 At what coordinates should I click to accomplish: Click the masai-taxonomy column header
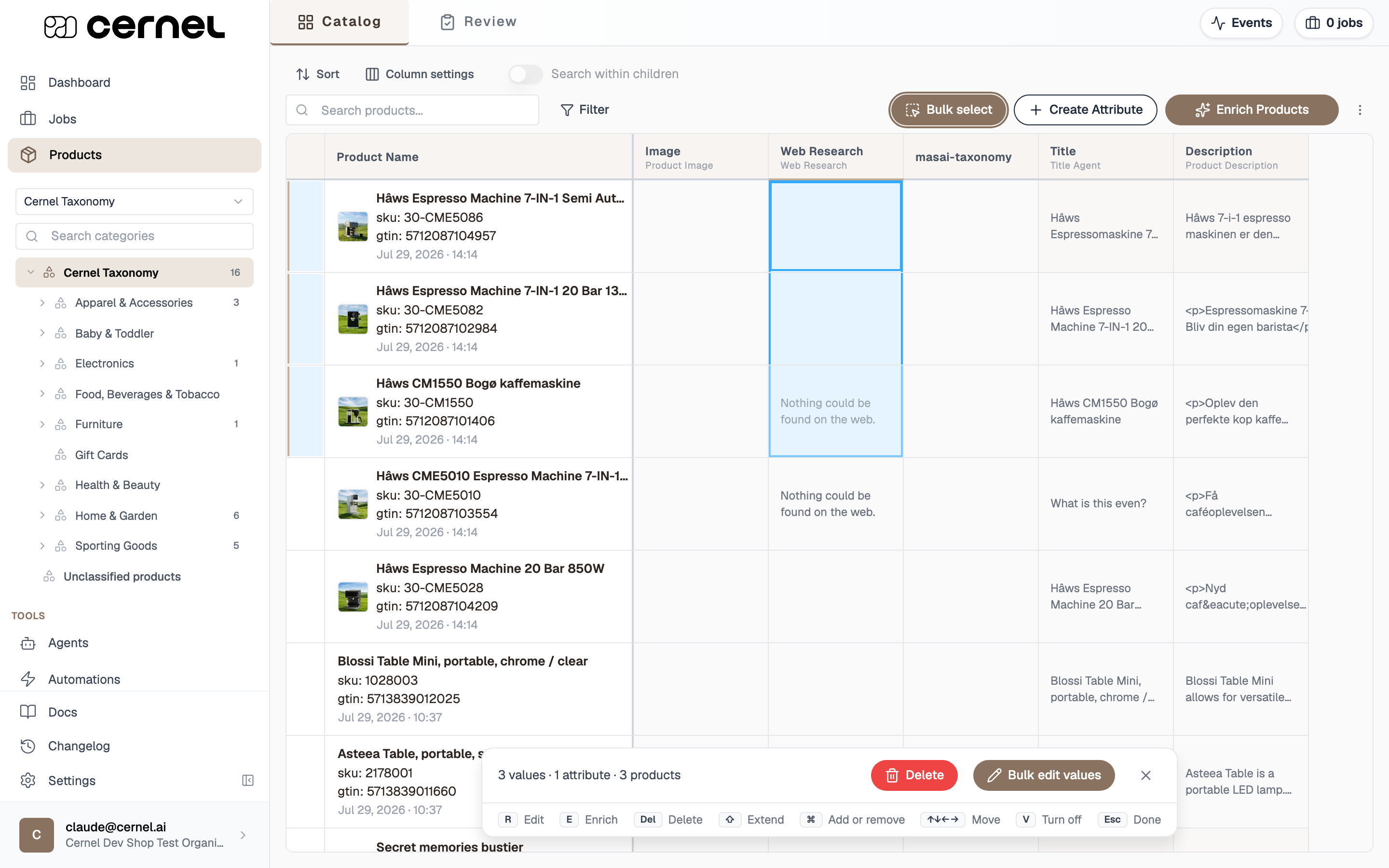pyautogui.click(x=970, y=157)
